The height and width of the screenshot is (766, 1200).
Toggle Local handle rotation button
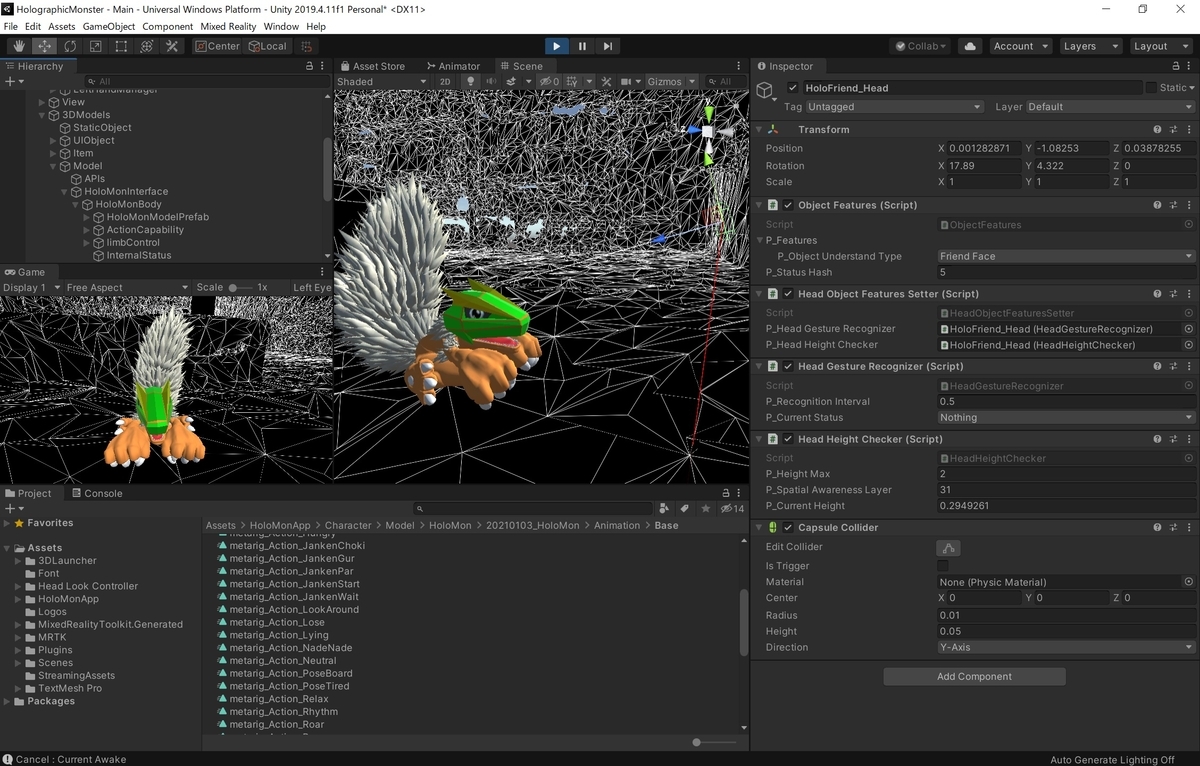[267, 46]
